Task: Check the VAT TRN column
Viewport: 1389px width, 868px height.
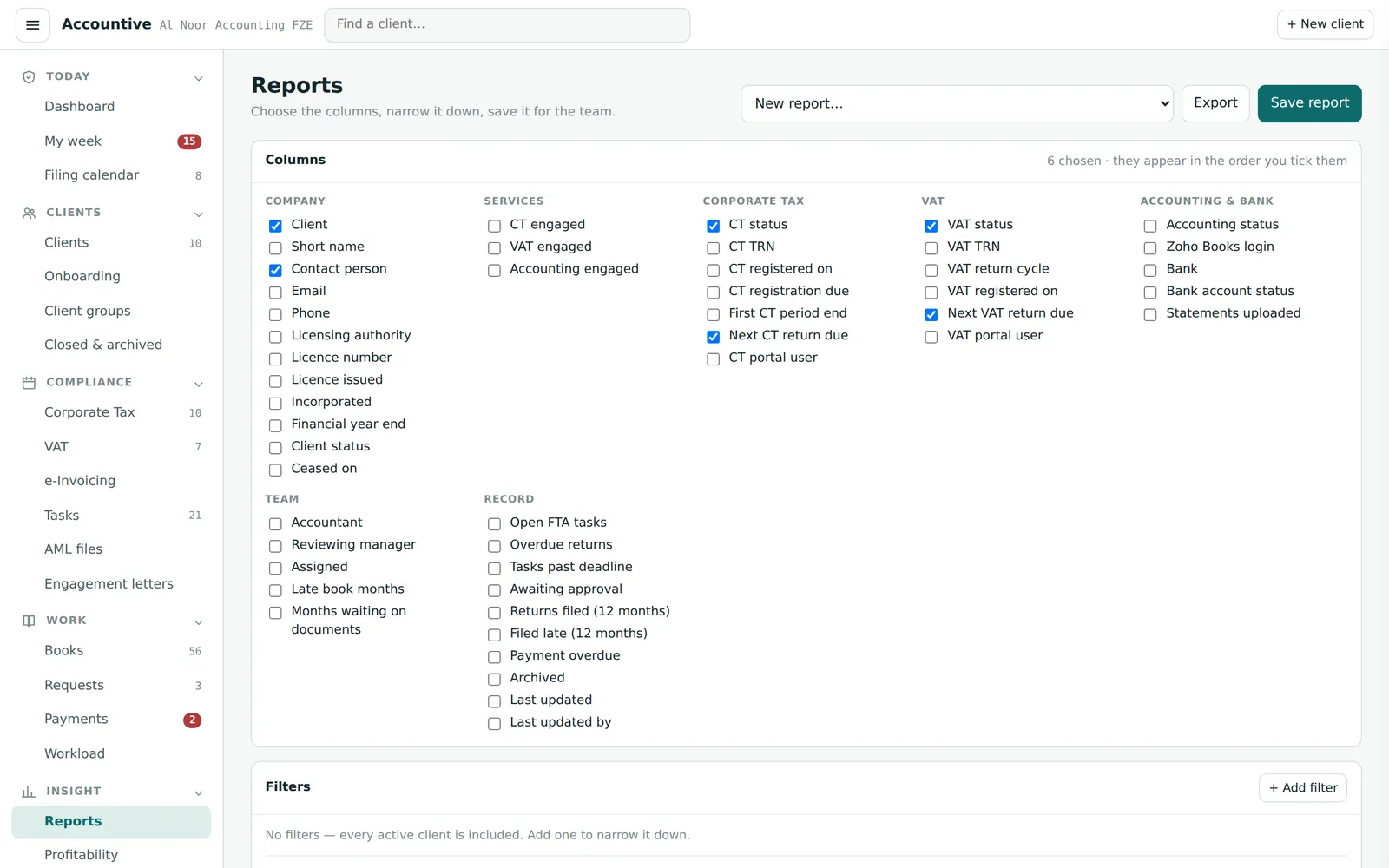Action: pyautogui.click(x=931, y=248)
